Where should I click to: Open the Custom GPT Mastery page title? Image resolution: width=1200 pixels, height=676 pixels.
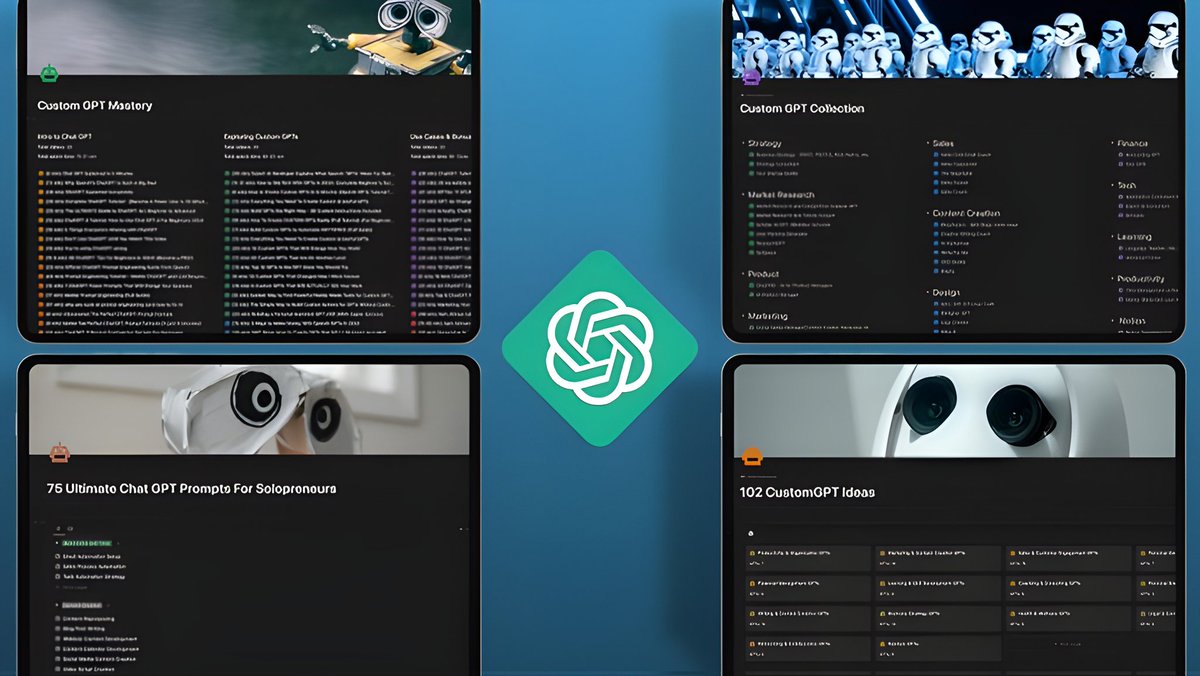(x=95, y=105)
